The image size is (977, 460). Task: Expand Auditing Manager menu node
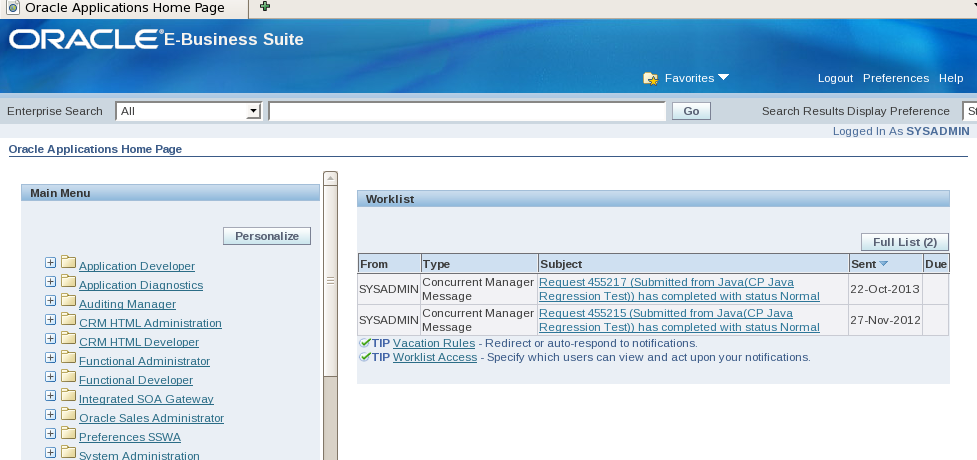click(x=50, y=300)
